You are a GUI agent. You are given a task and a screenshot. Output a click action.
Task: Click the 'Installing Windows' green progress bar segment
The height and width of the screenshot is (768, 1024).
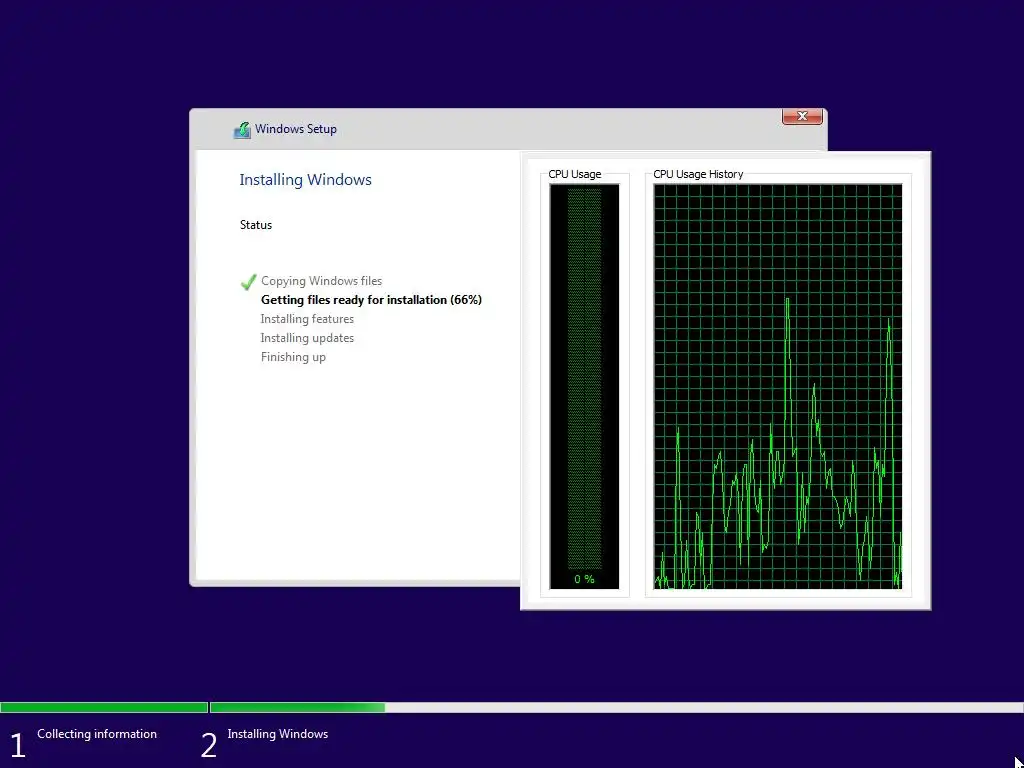[297, 707]
